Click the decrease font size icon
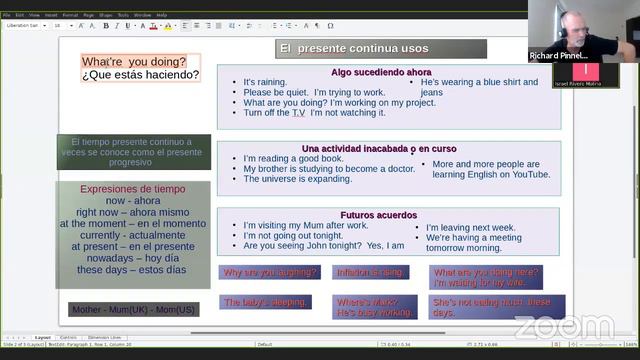This screenshot has height=360, width=640. tap(92, 26)
